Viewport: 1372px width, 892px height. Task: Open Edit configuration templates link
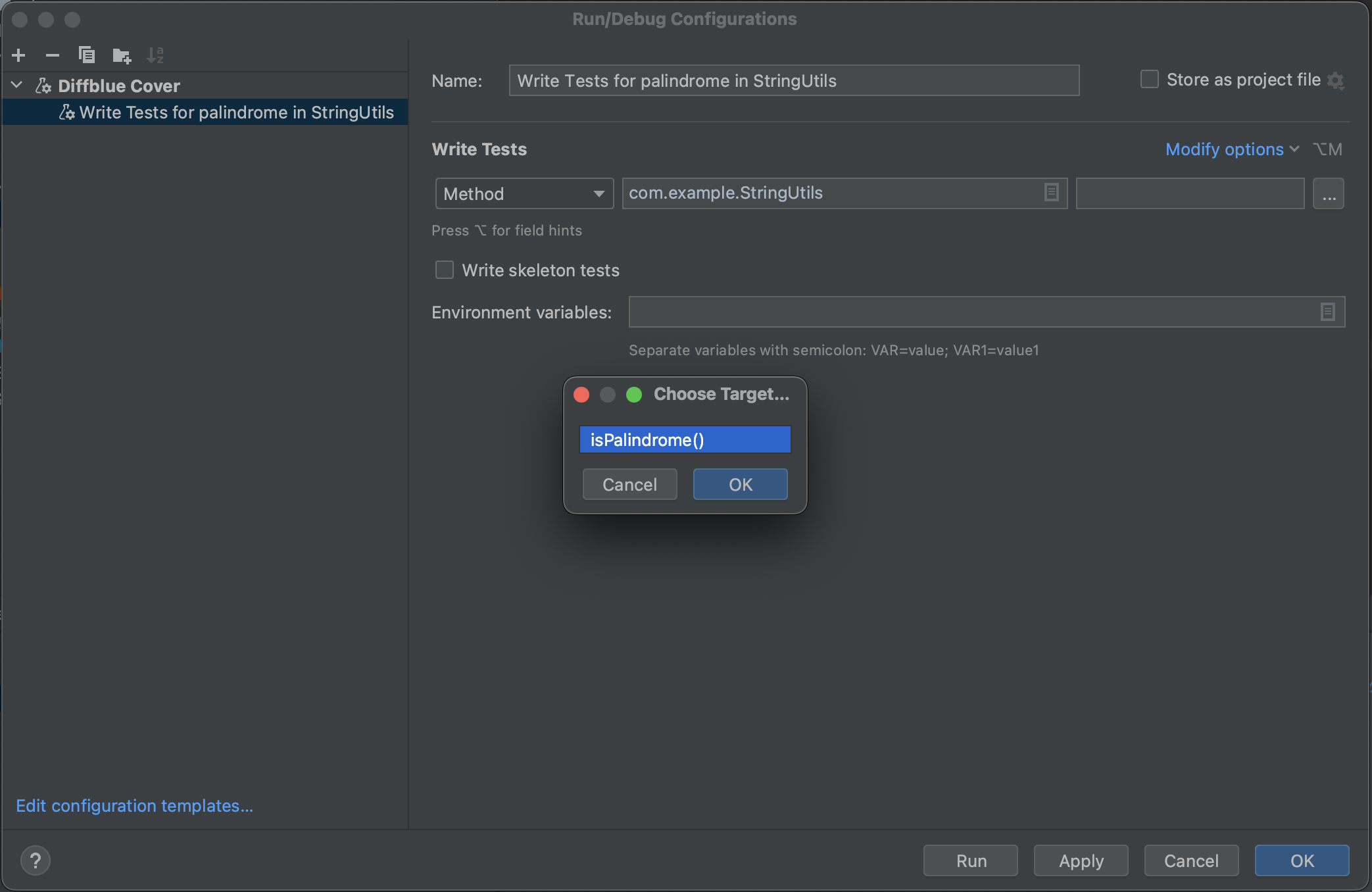coord(134,806)
